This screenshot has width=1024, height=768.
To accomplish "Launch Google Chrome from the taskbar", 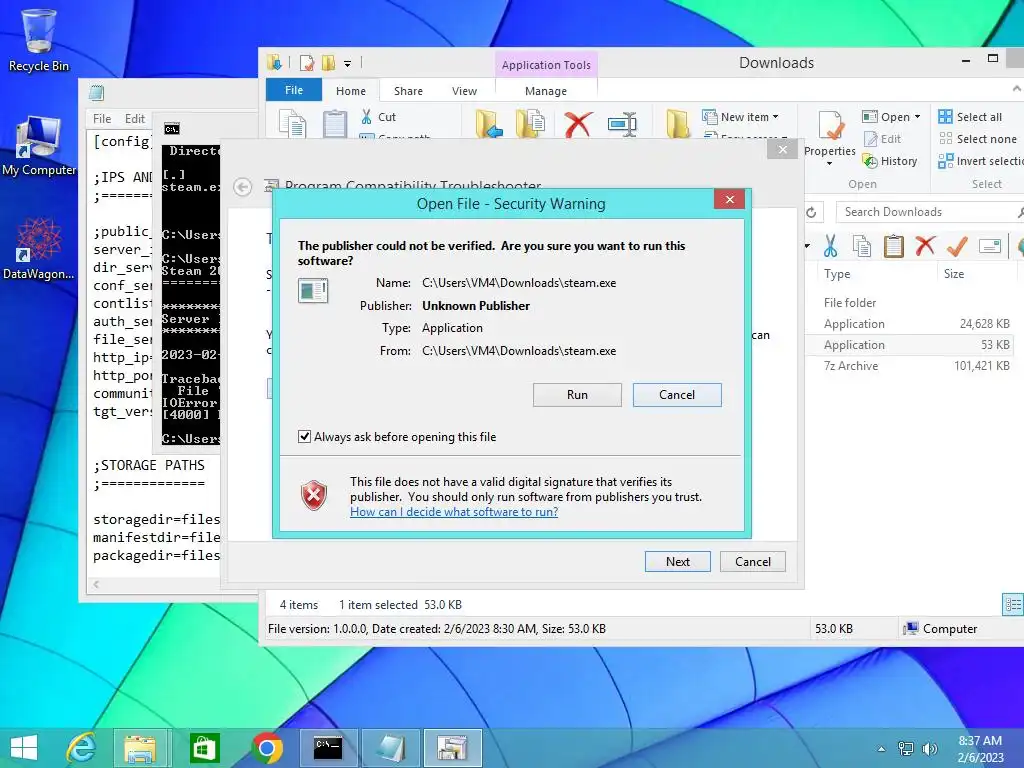I will (x=266, y=748).
